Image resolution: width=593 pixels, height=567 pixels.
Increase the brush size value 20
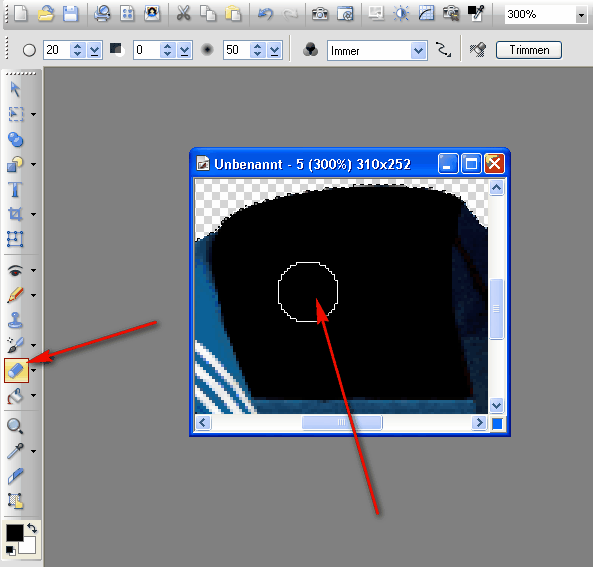click(78, 47)
